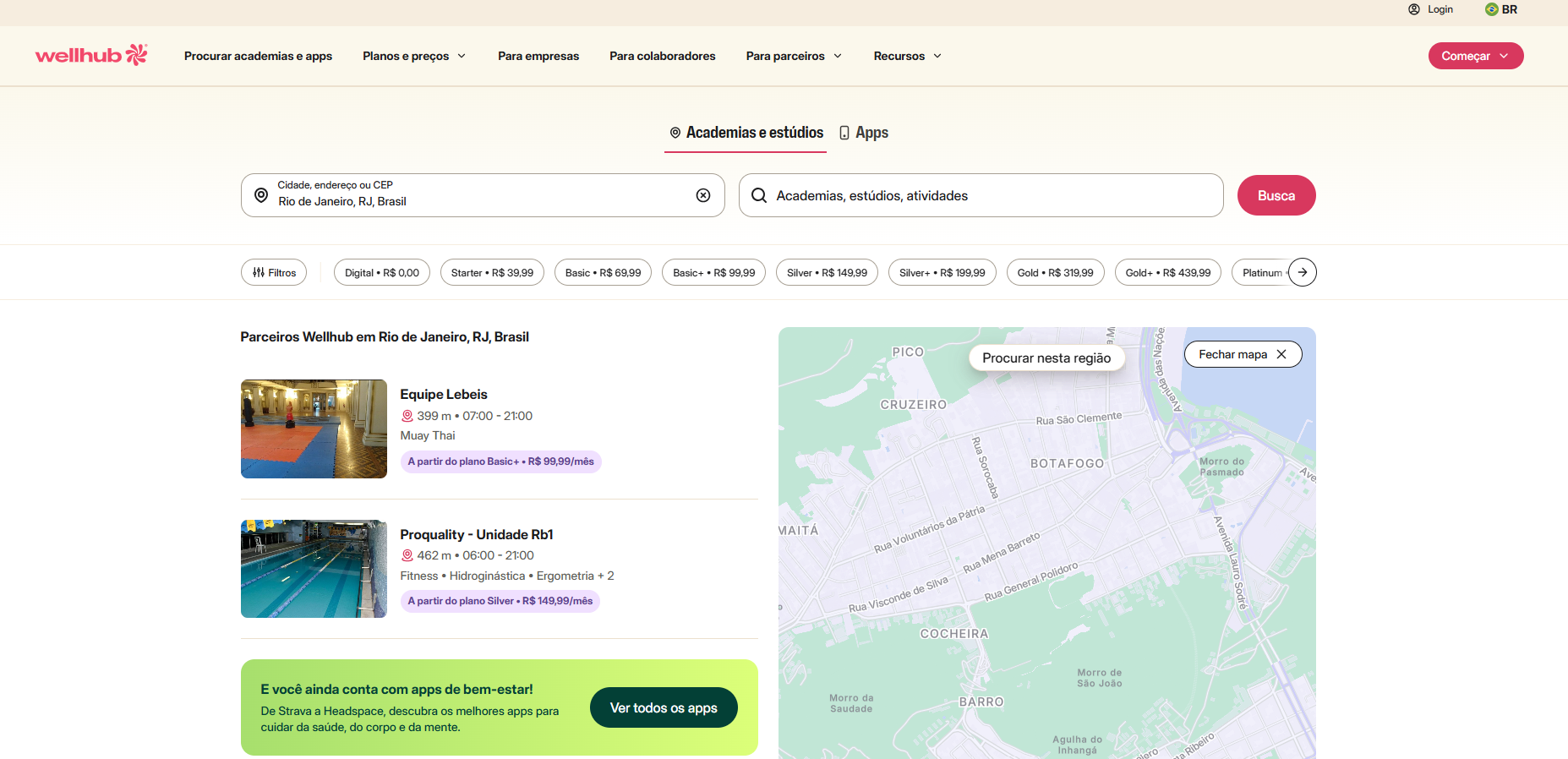Click the magnifier icon in activity search
The image size is (1568, 759).
[759, 195]
